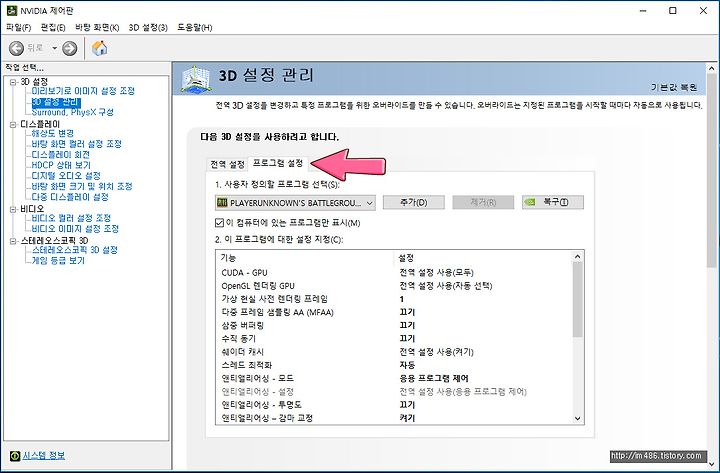
Task: Collapse the 스테레오스코픽 3D tree node
Action: (13, 241)
